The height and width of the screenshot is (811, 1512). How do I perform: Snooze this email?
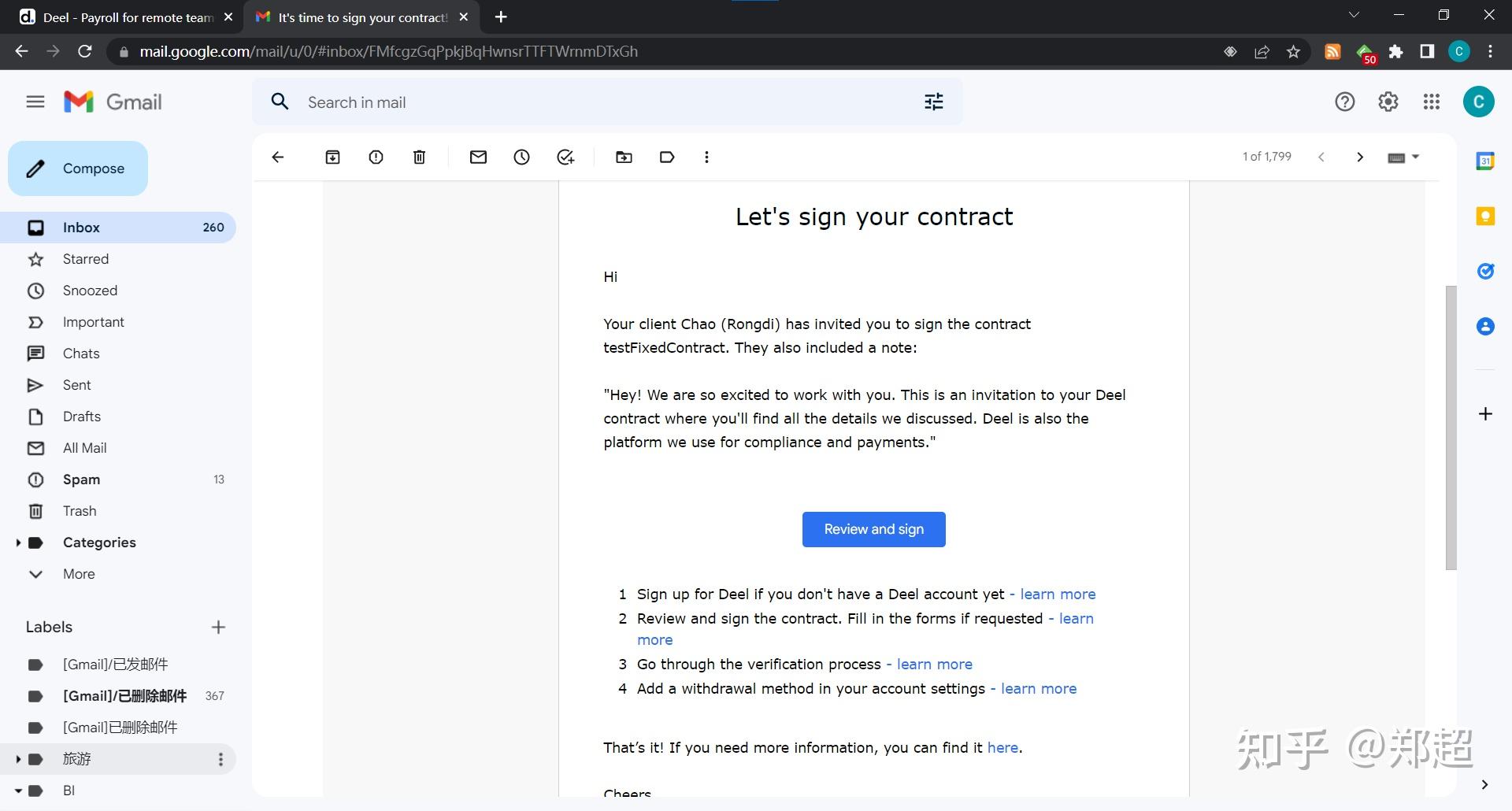tap(521, 157)
